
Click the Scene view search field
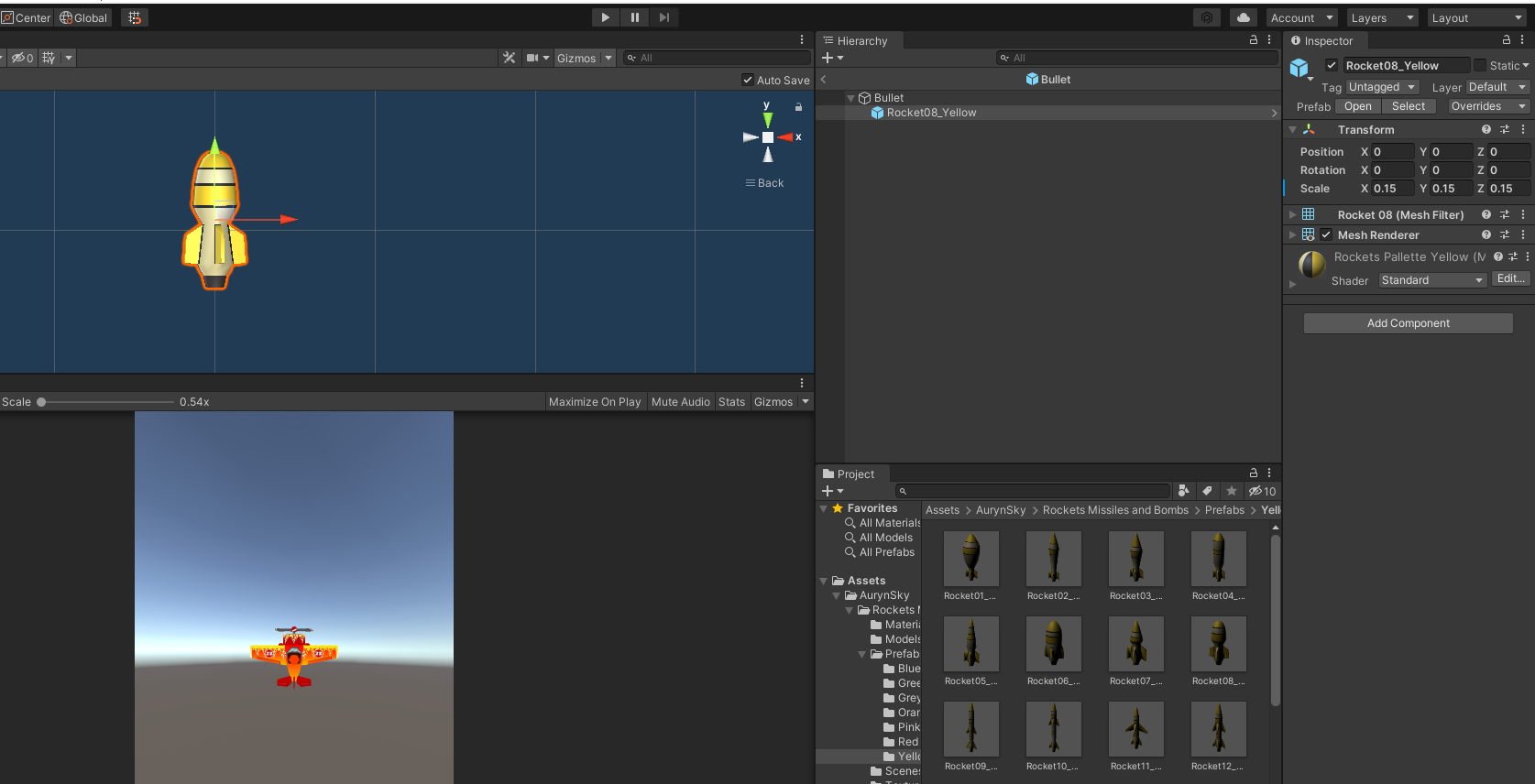coord(717,58)
